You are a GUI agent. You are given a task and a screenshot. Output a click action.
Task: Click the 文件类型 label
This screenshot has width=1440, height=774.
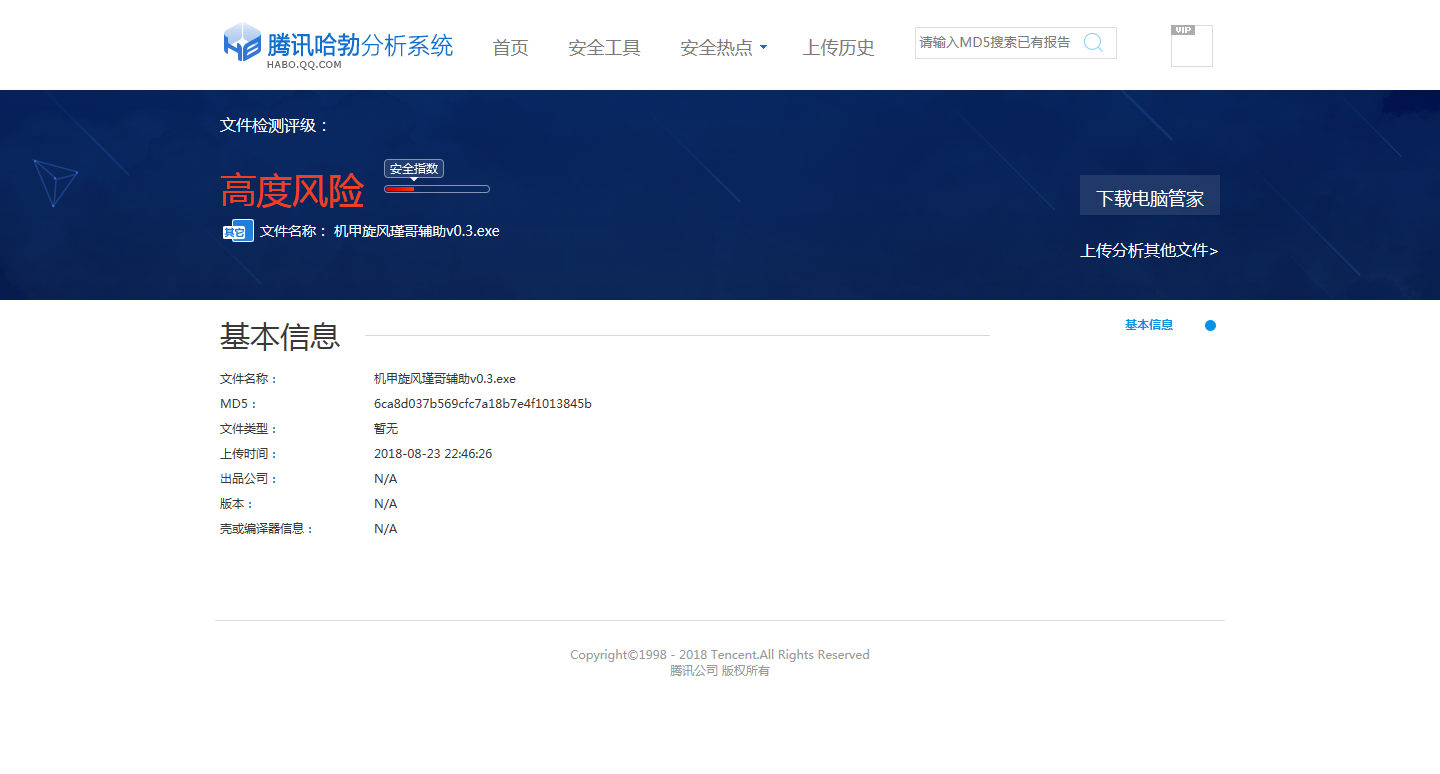point(249,429)
